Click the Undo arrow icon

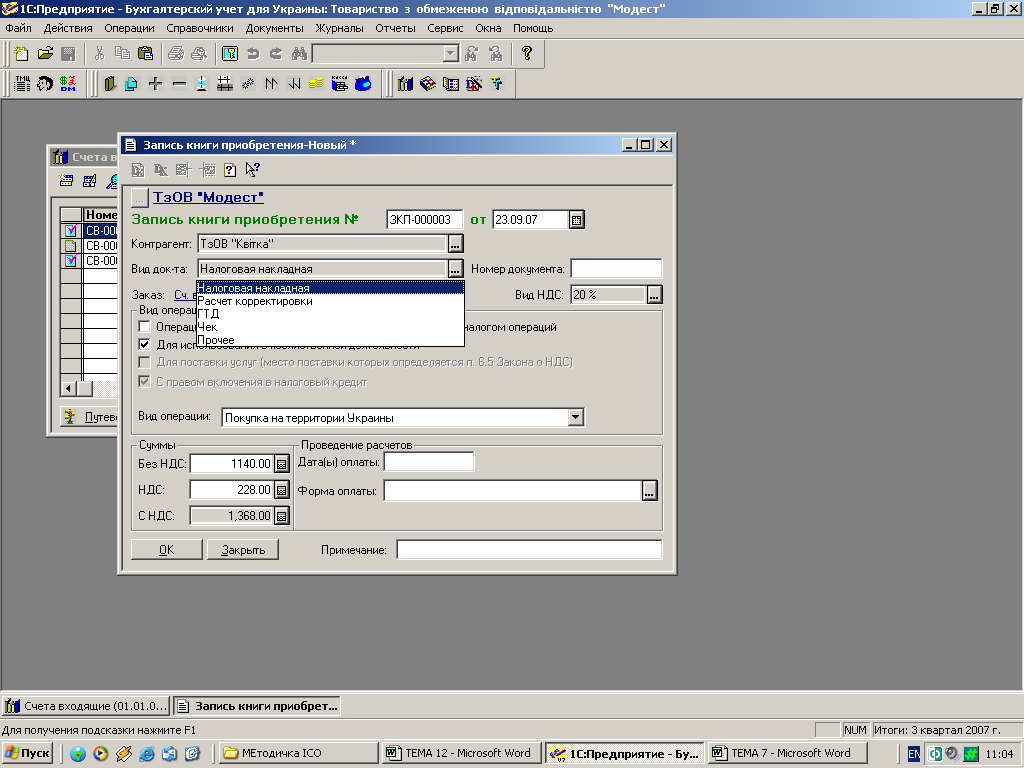coord(253,54)
